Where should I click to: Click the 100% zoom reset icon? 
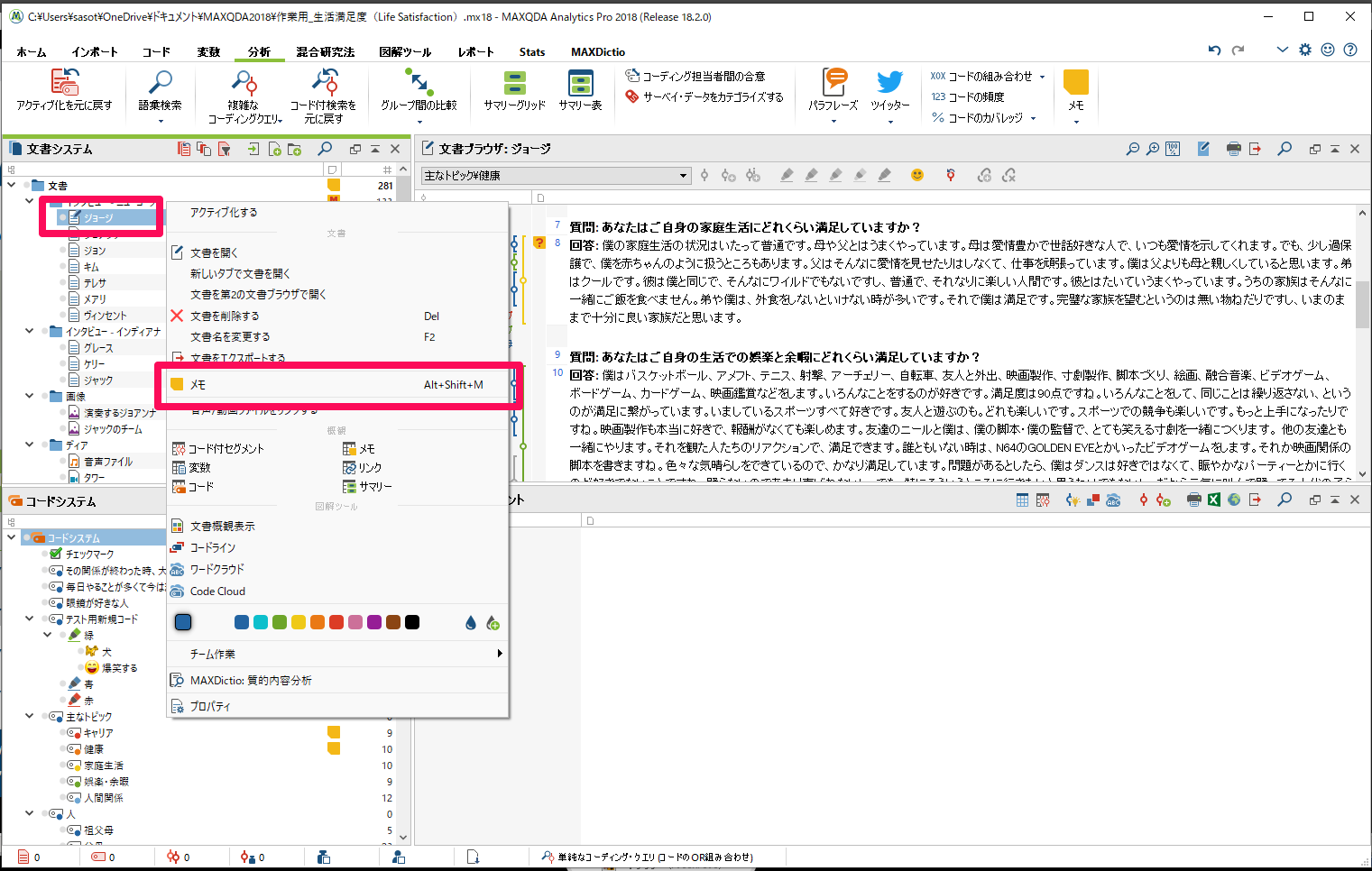click(1173, 149)
